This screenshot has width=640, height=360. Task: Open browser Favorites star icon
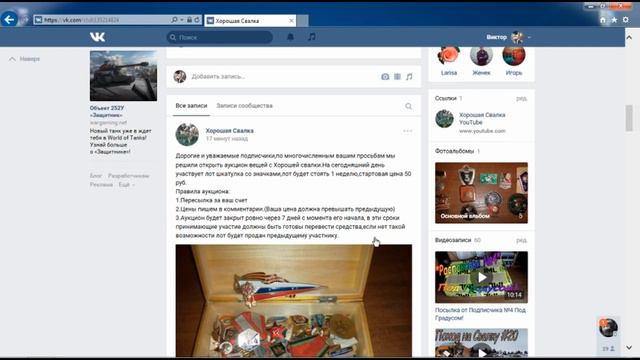(614, 20)
